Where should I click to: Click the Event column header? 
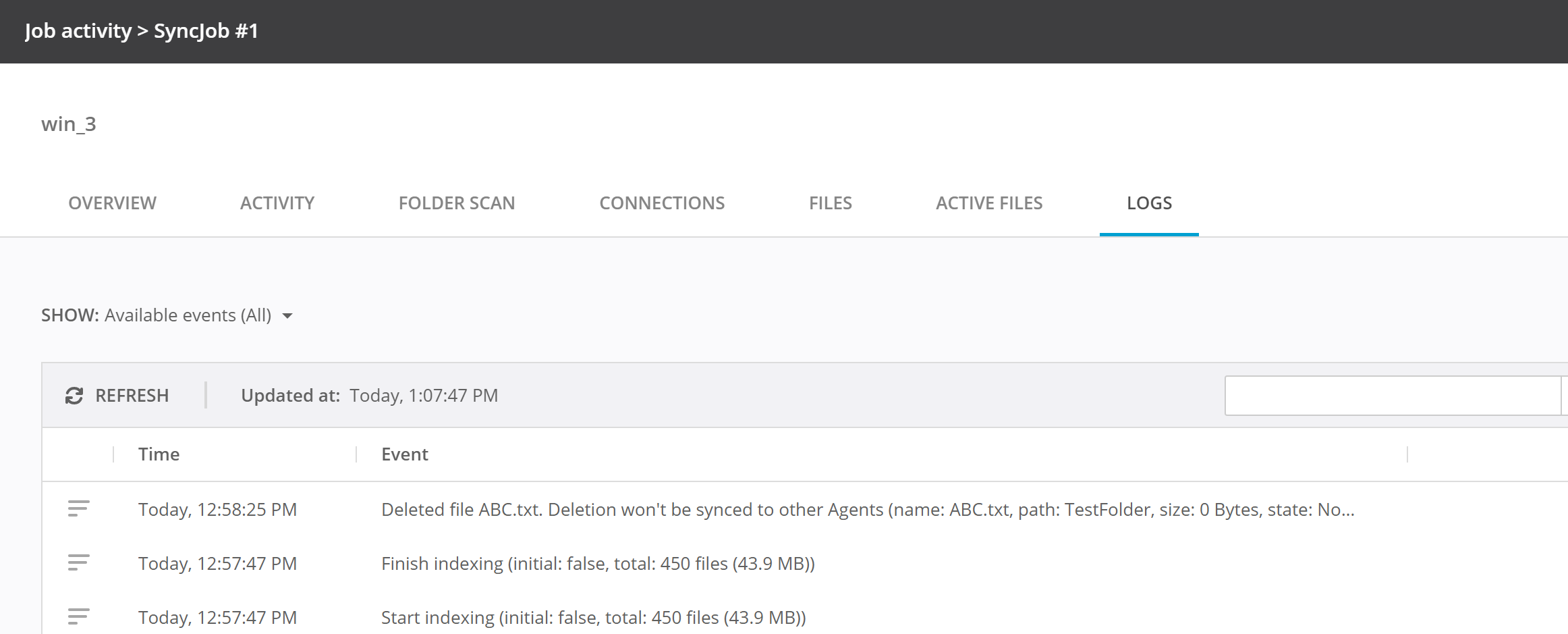[x=405, y=454]
